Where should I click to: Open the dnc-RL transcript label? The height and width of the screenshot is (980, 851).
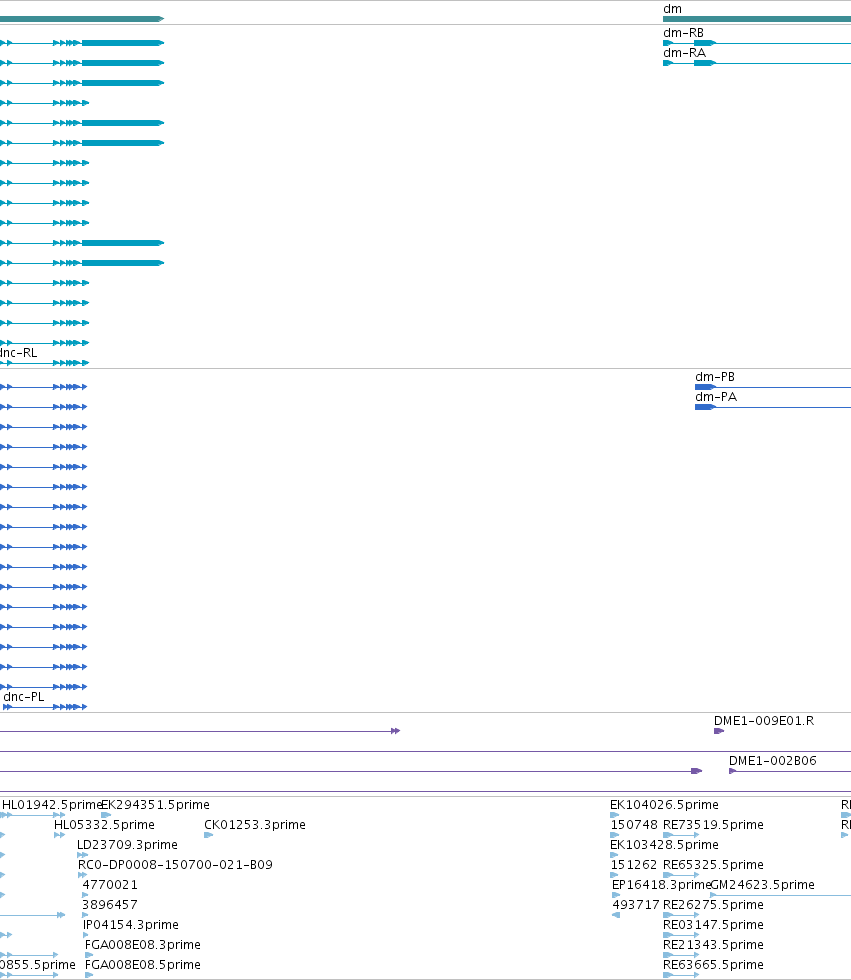tap(18, 352)
